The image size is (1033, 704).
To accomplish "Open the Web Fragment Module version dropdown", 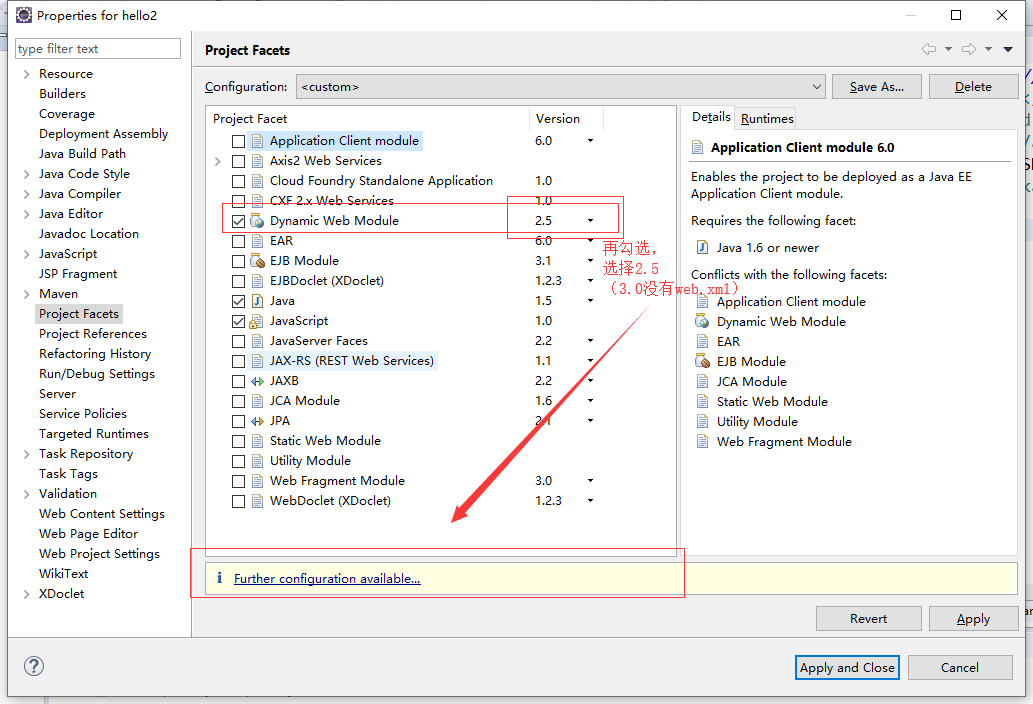I will (x=590, y=481).
